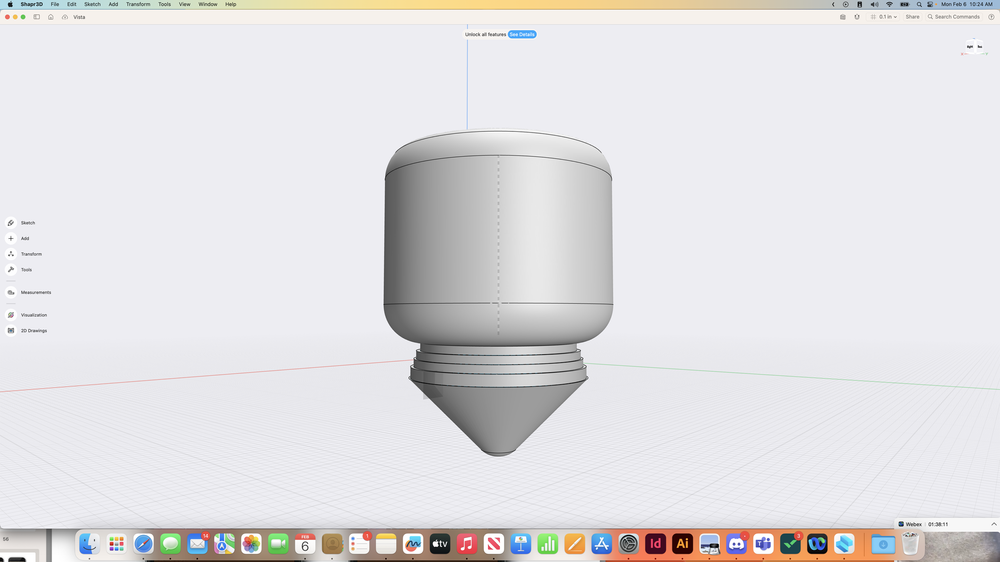1000x562 pixels.
Task: Go to the home screen icon
Action: [51, 17]
